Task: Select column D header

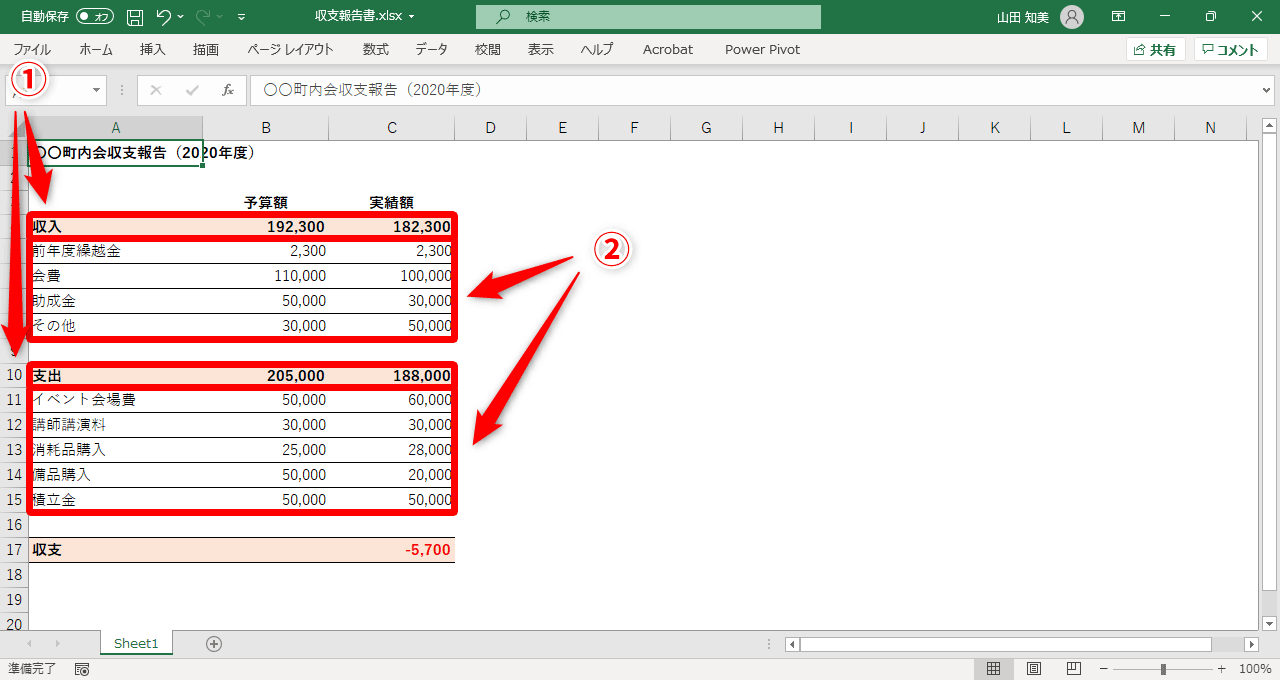Action: pyautogui.click(x=491, y=128)
